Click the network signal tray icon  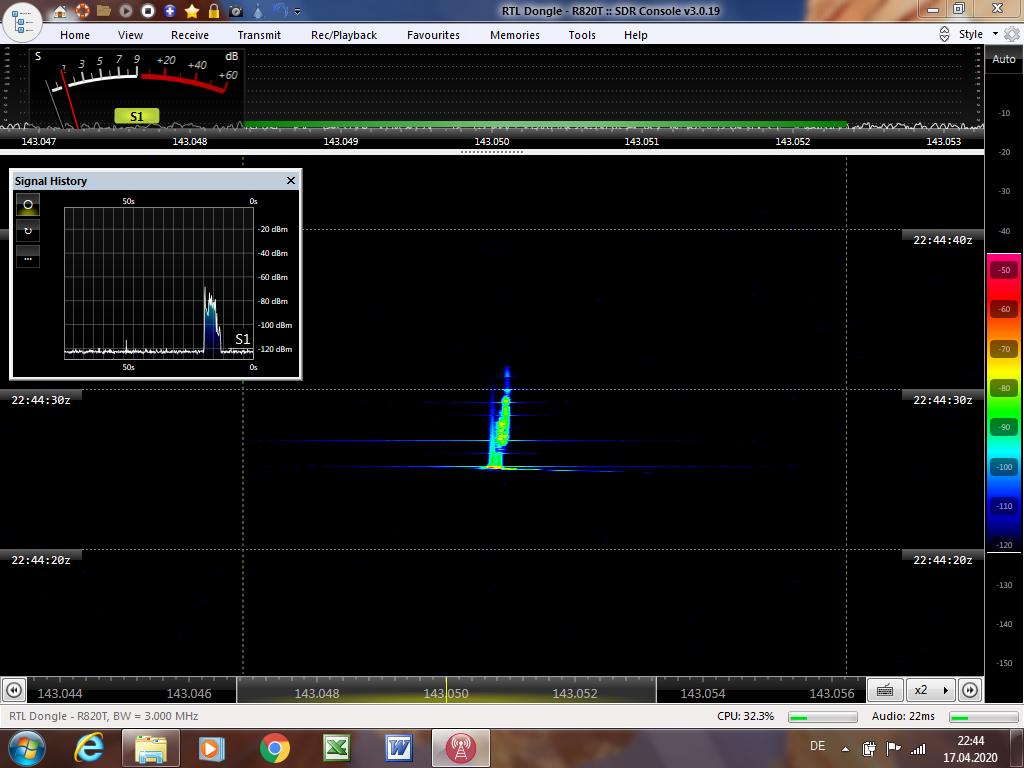tap(918, 748)
